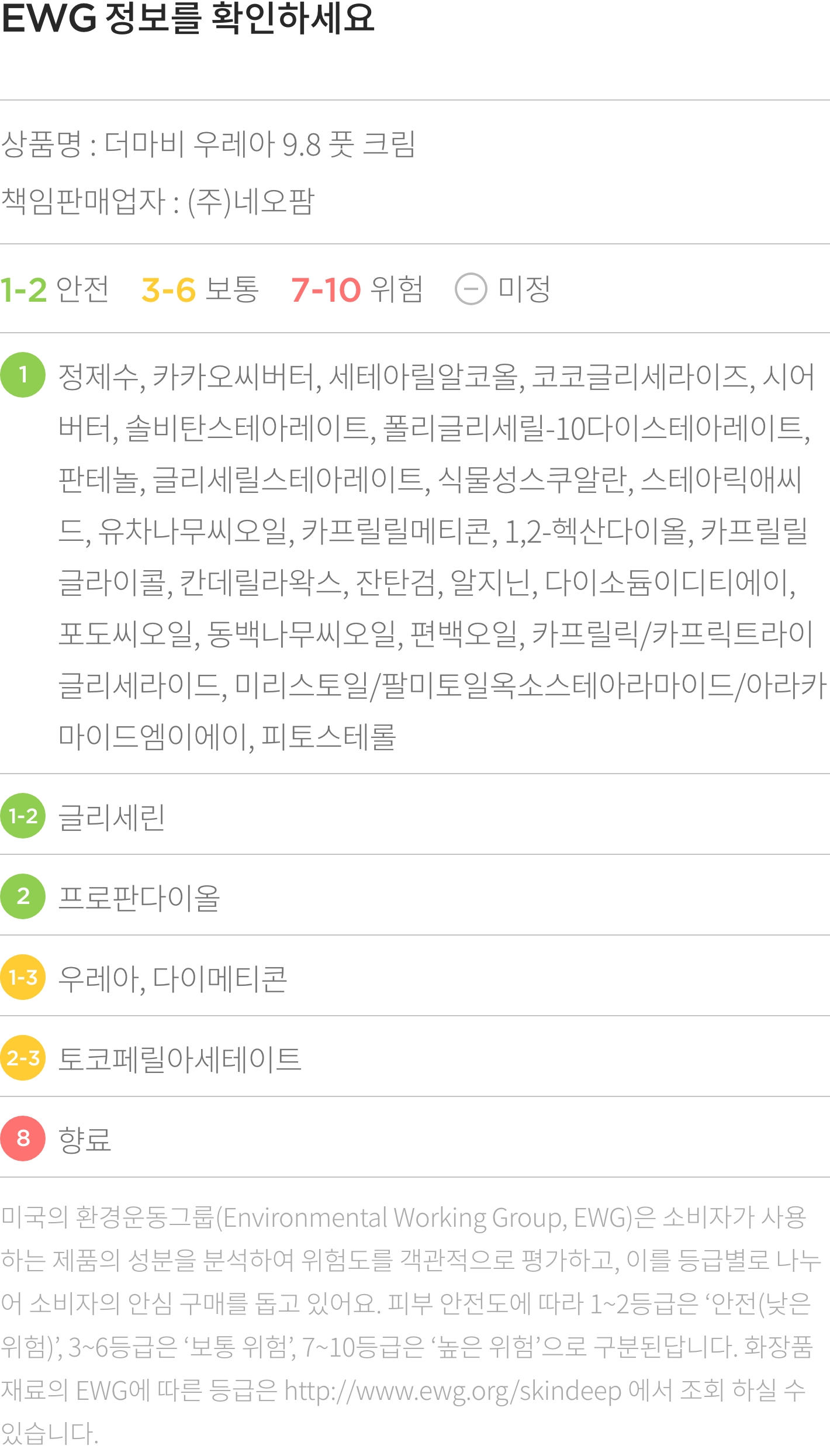Viewport: 830px width, 1456px height.
Task: Click the green 1-2 grade badge
Action: tap(23, 816)
